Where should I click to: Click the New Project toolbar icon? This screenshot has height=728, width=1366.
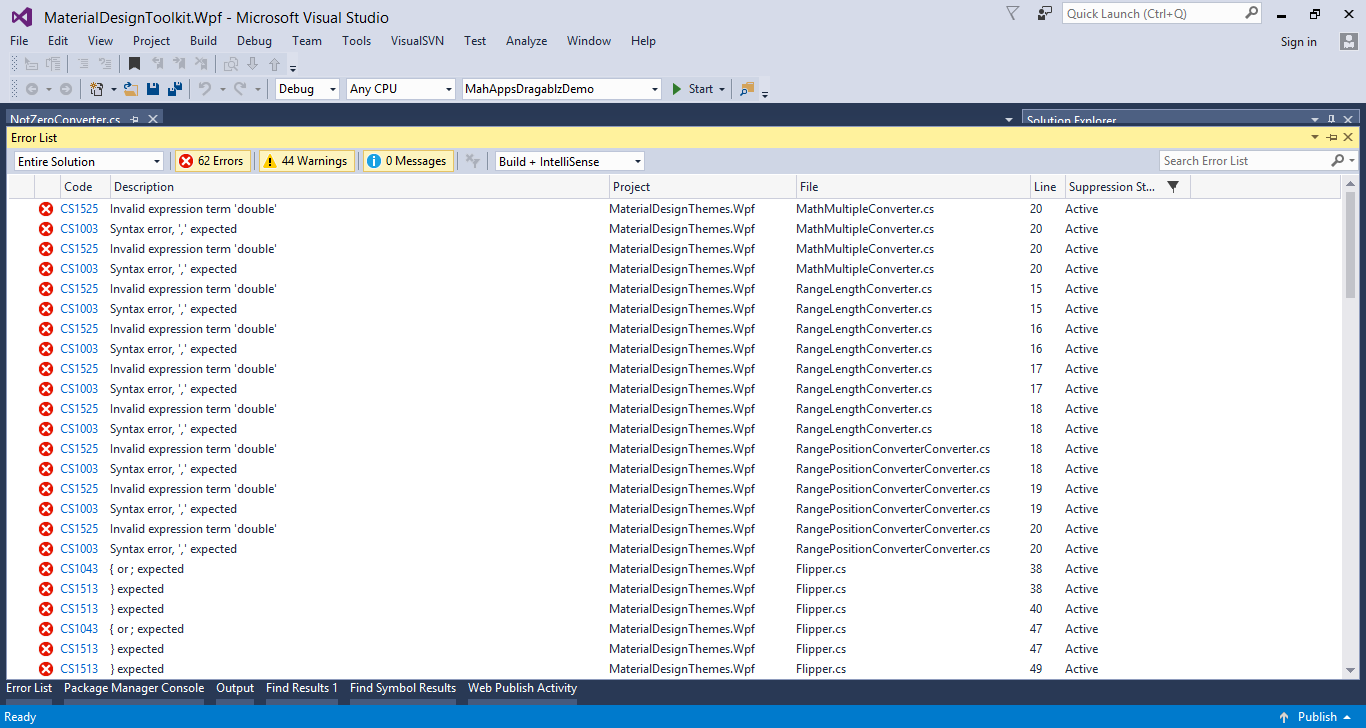coord(96,89)
